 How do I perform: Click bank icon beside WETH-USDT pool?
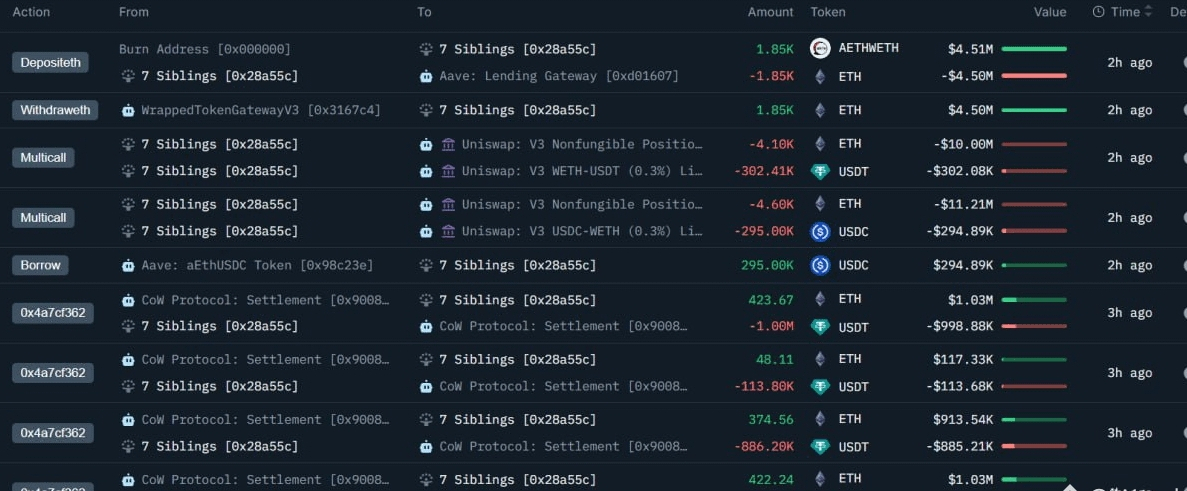click(448, 171)
